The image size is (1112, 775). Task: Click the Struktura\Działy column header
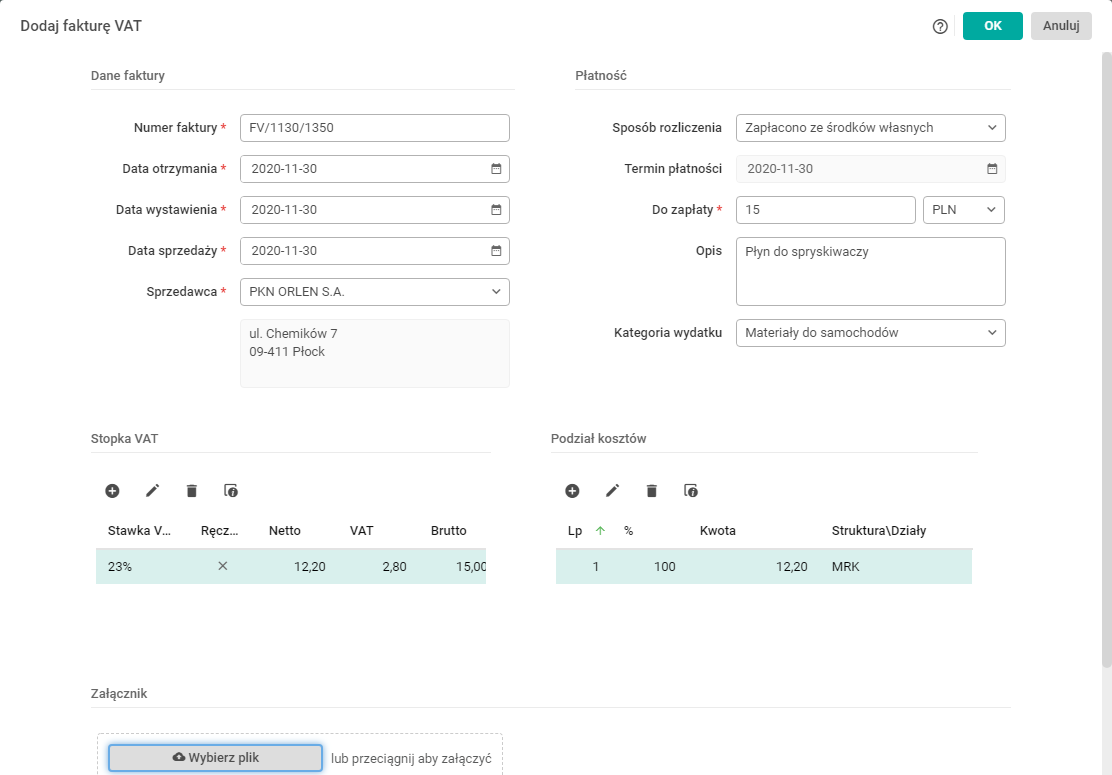point(879,530)
